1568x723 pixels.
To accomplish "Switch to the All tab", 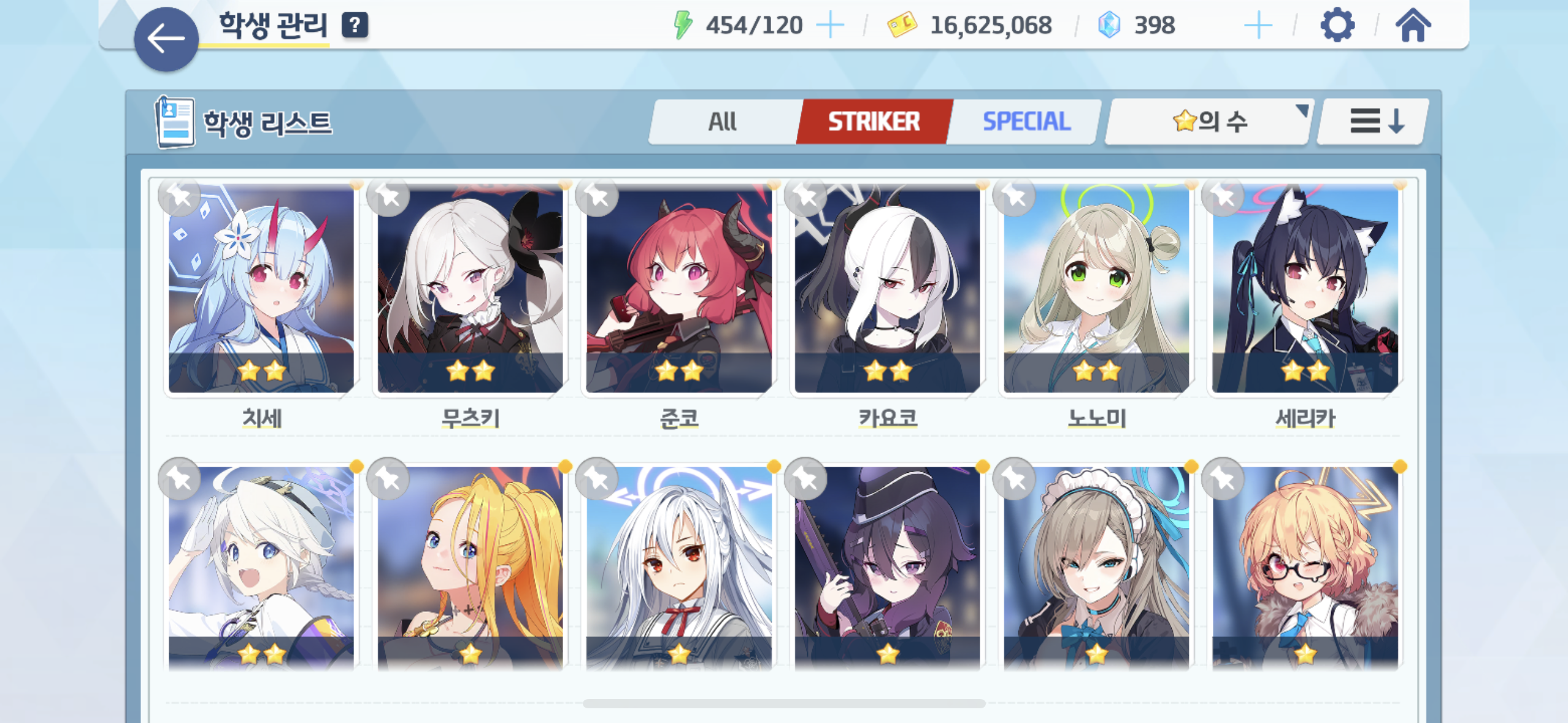I will (x=723, y=121).
